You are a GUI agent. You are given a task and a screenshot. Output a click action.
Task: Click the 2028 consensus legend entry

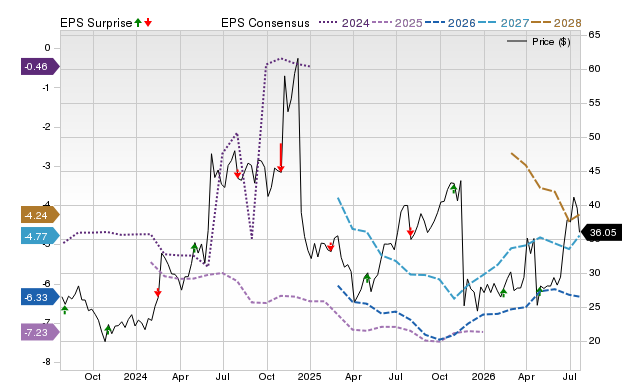pos(556,23)
